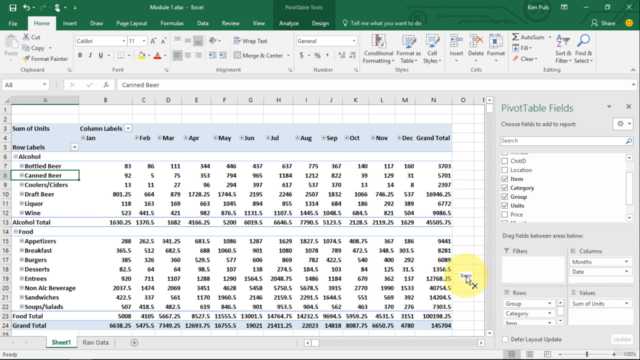The image size is (640, 360).
Task: Expand the Bottled Beer row
Action: click(x=22, y=166)
